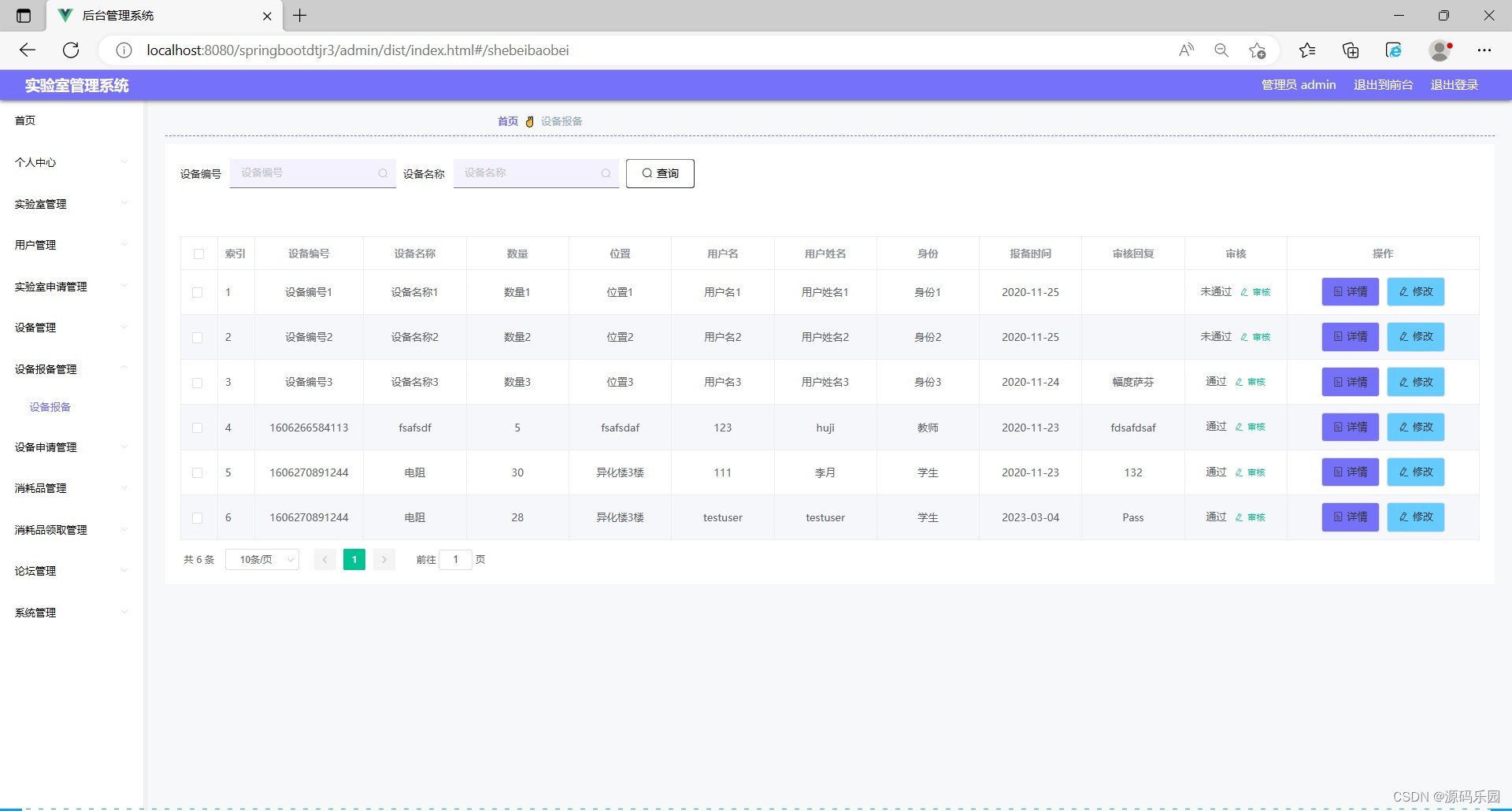Open the 首页 breadcrumb link
1512x811 pixels.
[x=507, y=121]
